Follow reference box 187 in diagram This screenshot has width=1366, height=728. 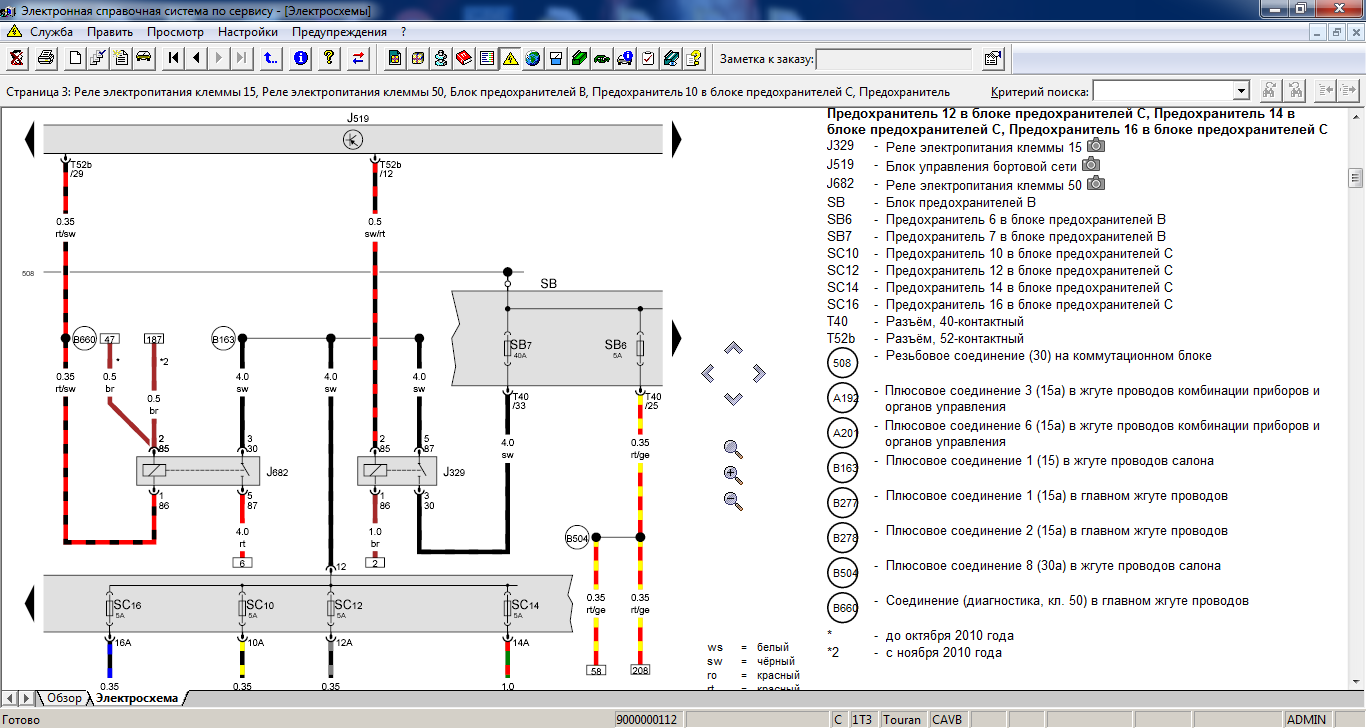[x=154, y=339]
